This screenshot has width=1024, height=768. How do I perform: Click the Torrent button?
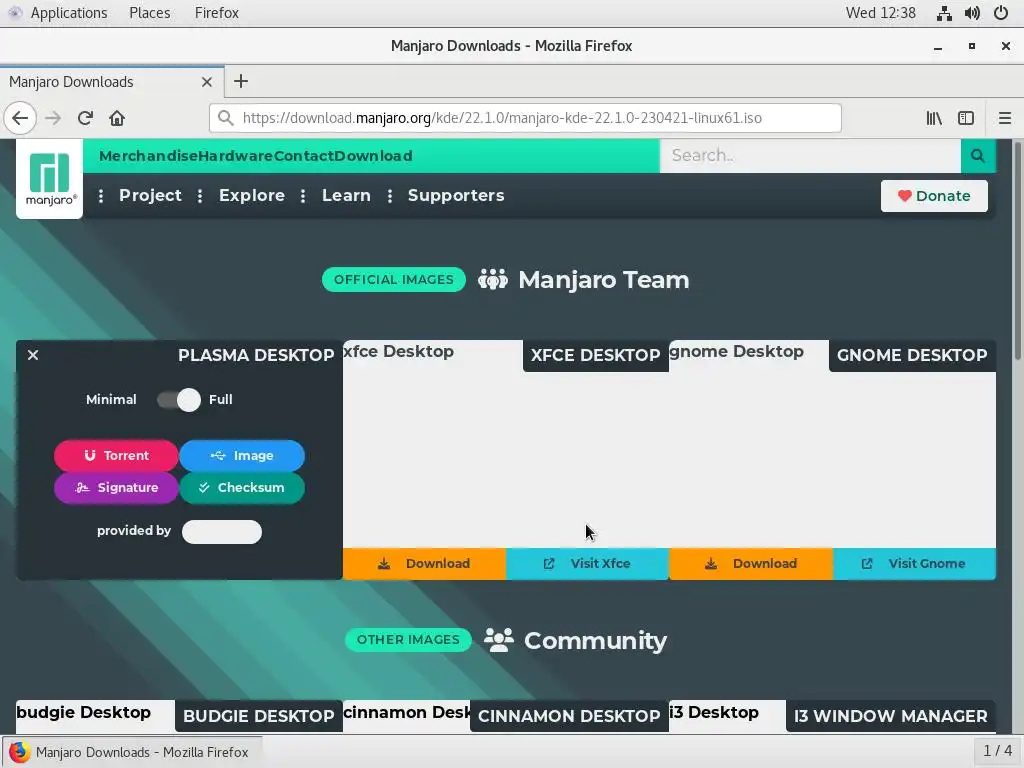(x=116, y=456)
